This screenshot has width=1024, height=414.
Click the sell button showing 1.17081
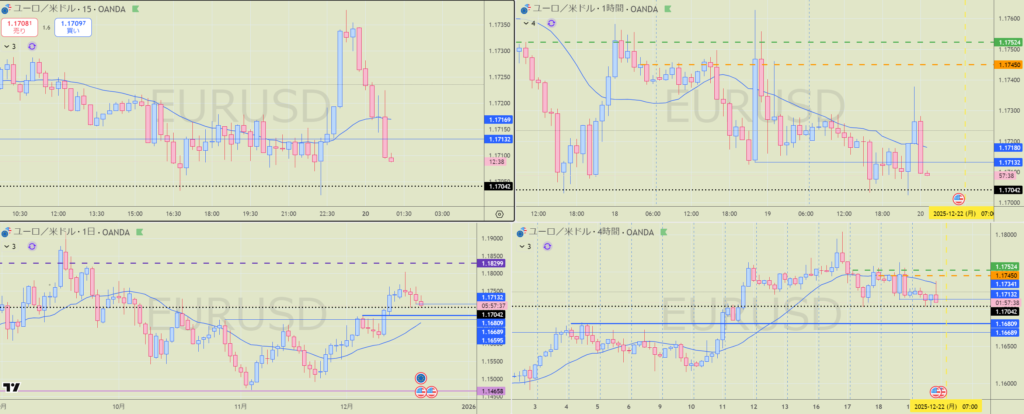19,27
